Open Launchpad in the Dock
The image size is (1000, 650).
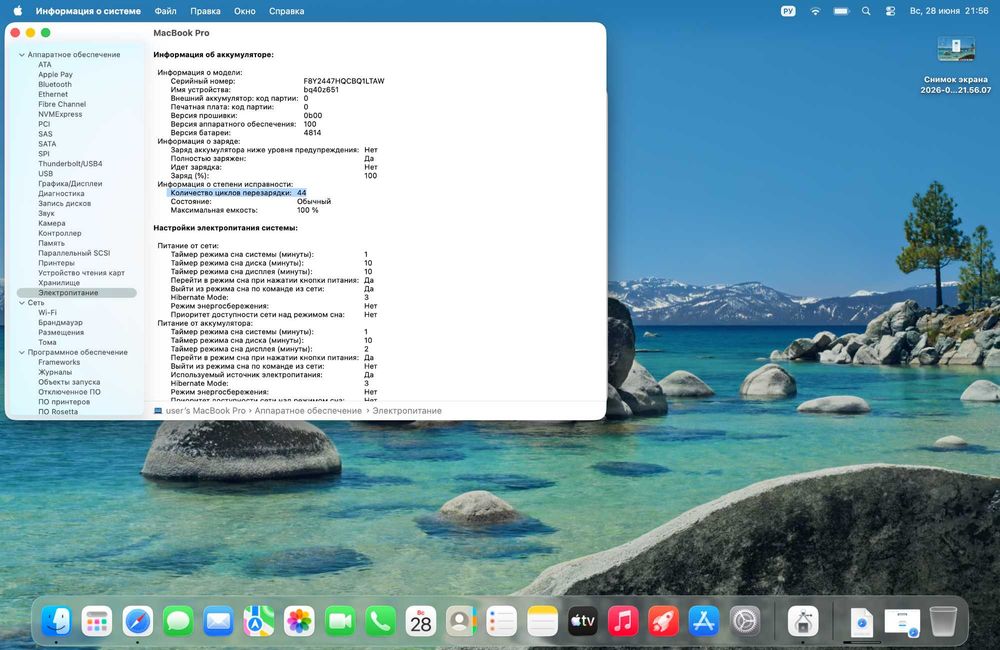click(97, 621)
